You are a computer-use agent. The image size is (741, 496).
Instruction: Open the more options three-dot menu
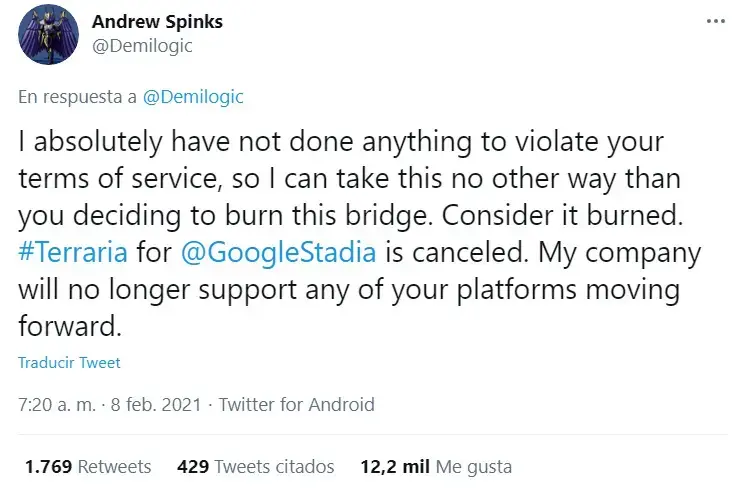coord(714,21)
